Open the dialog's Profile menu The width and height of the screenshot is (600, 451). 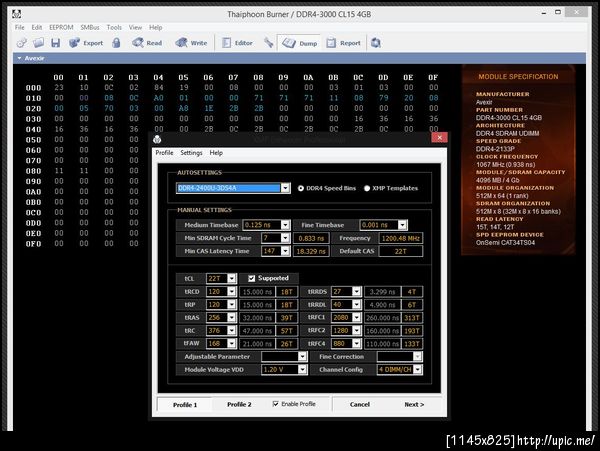click(x=164, y=153)
